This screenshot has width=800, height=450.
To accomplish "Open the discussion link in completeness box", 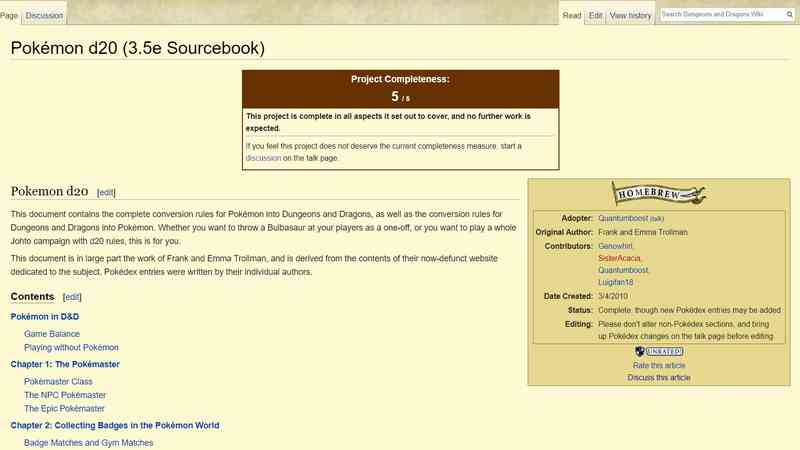I will tap(263, 158).
